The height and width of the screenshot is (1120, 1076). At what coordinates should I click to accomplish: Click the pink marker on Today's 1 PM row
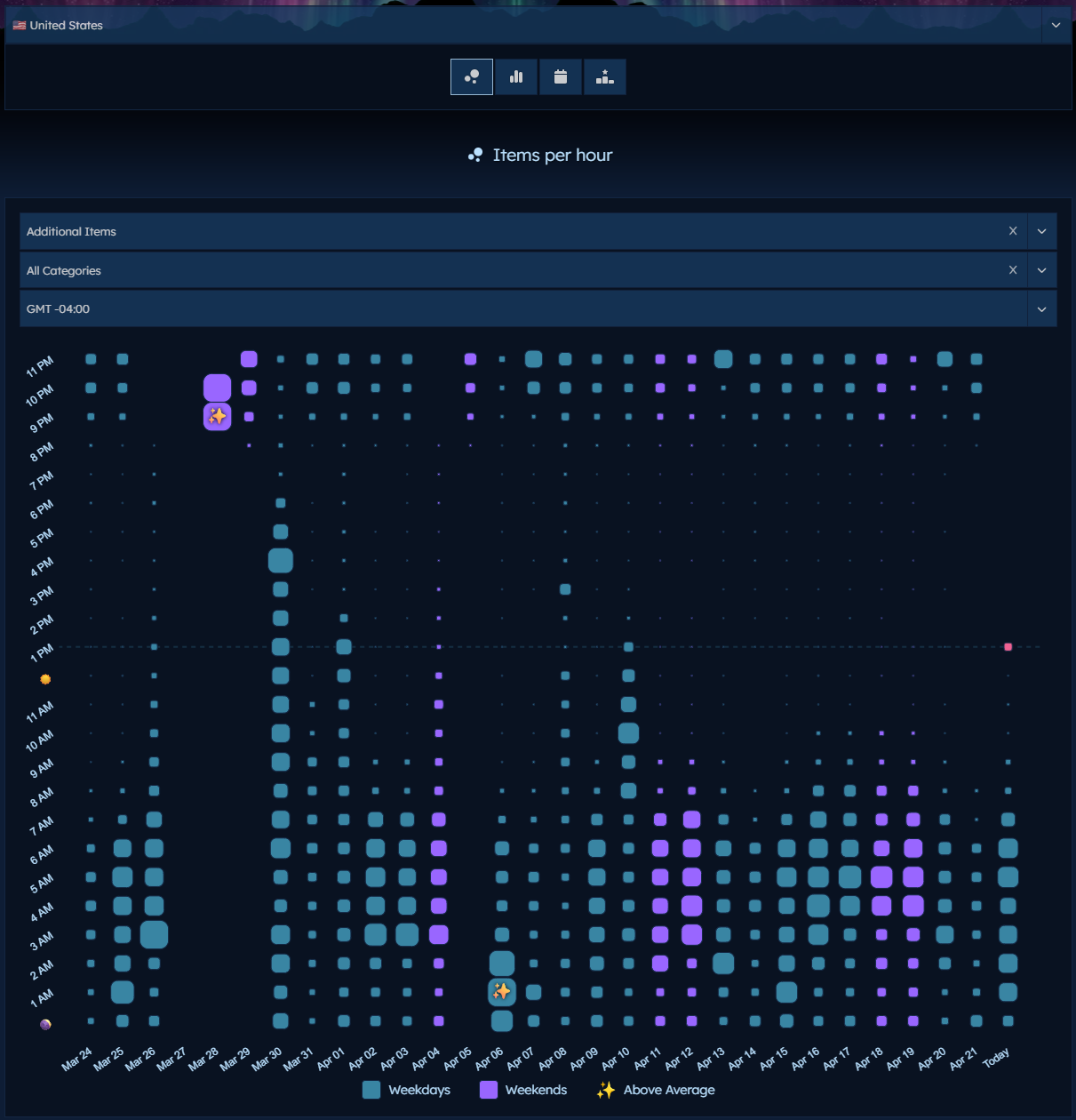(1008, 647)
